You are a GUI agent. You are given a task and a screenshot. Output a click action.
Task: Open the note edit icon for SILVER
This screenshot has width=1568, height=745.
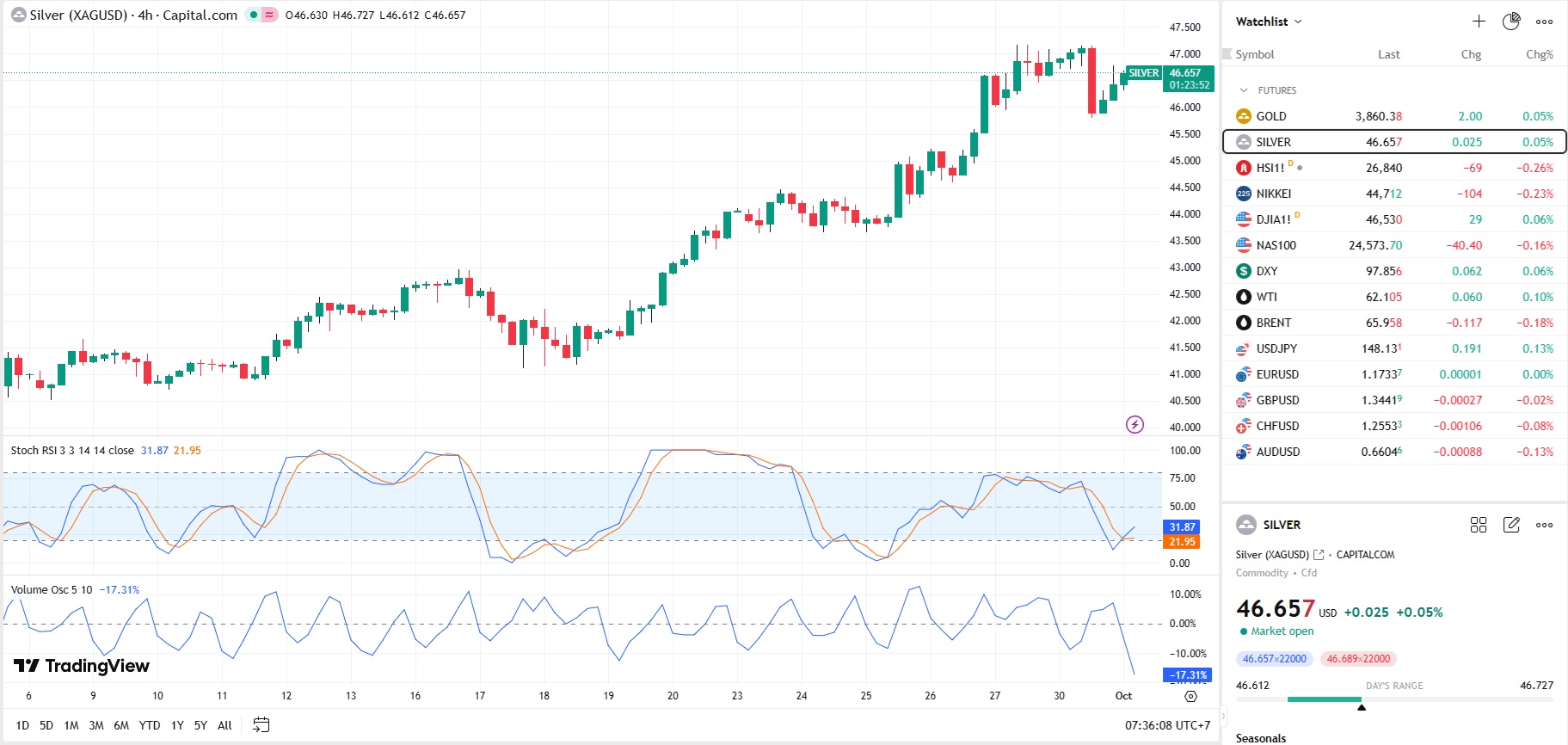(x=1511, y=525)
